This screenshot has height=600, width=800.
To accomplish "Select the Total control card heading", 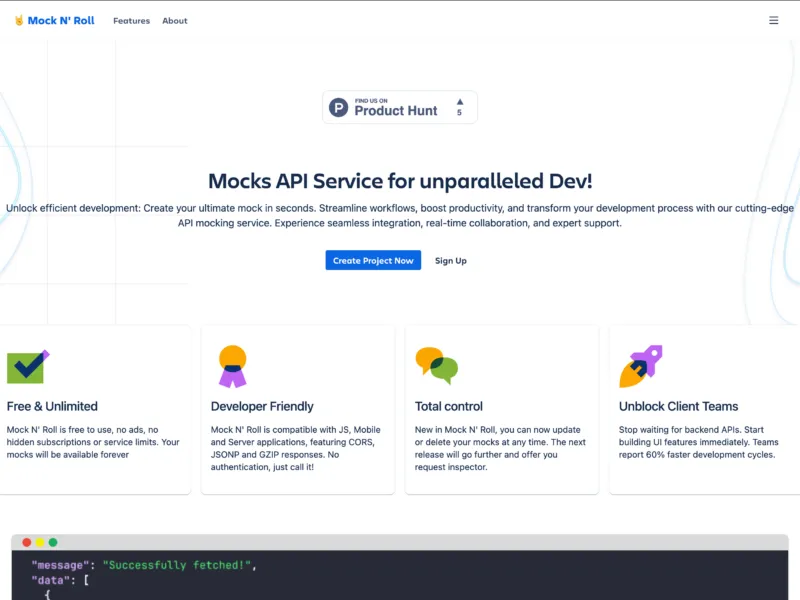I will (449, 406).
